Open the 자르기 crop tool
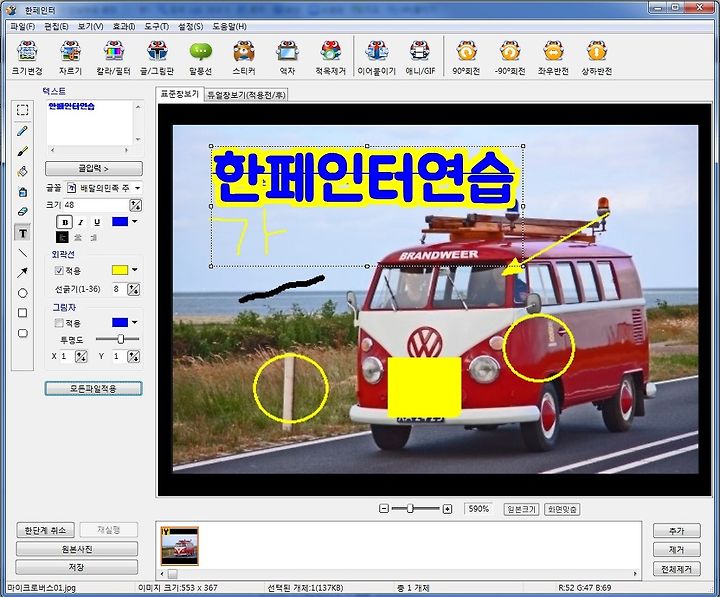 point(70,57)
